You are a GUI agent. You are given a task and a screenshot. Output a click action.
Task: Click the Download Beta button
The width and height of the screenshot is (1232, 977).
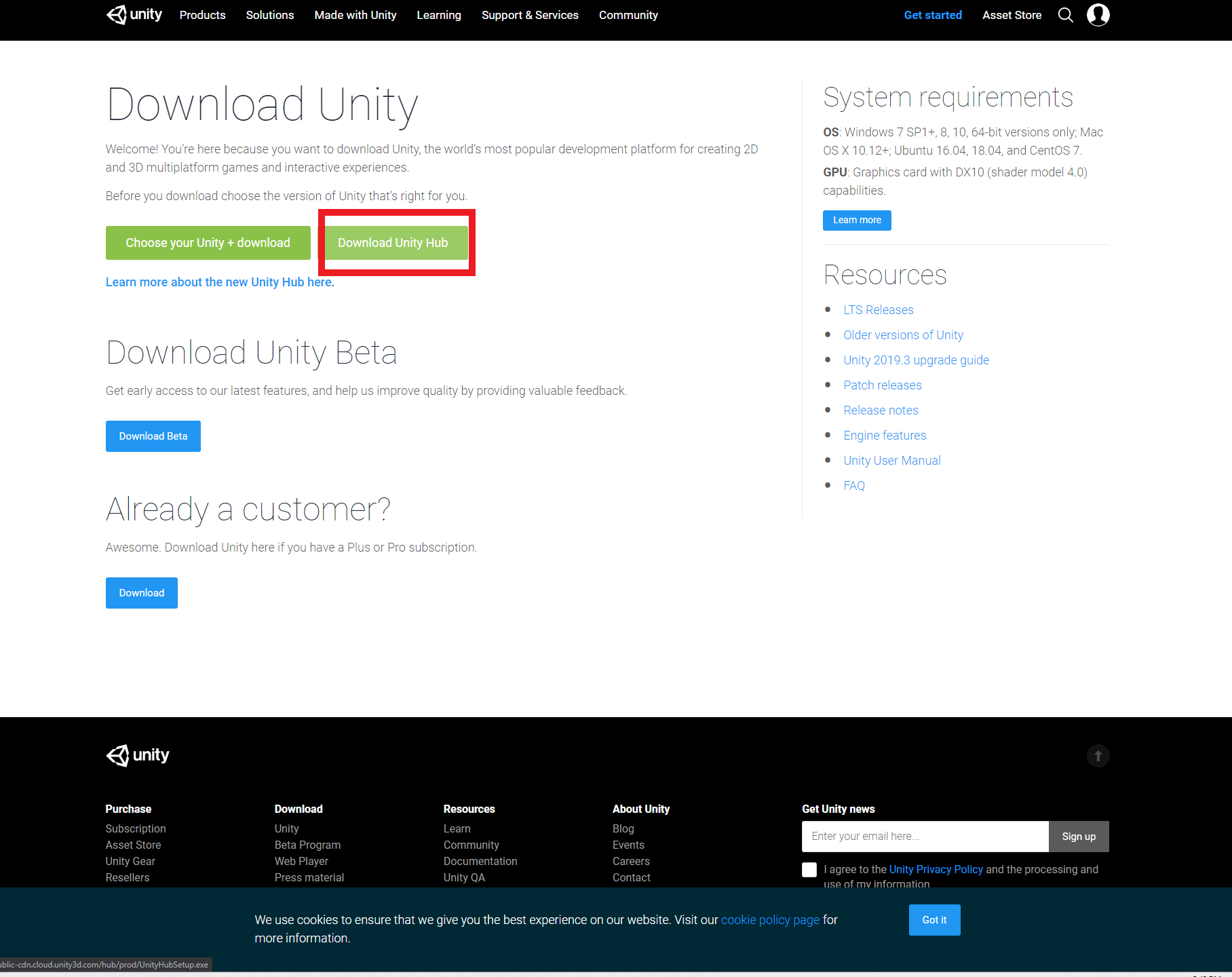(153, 436)
